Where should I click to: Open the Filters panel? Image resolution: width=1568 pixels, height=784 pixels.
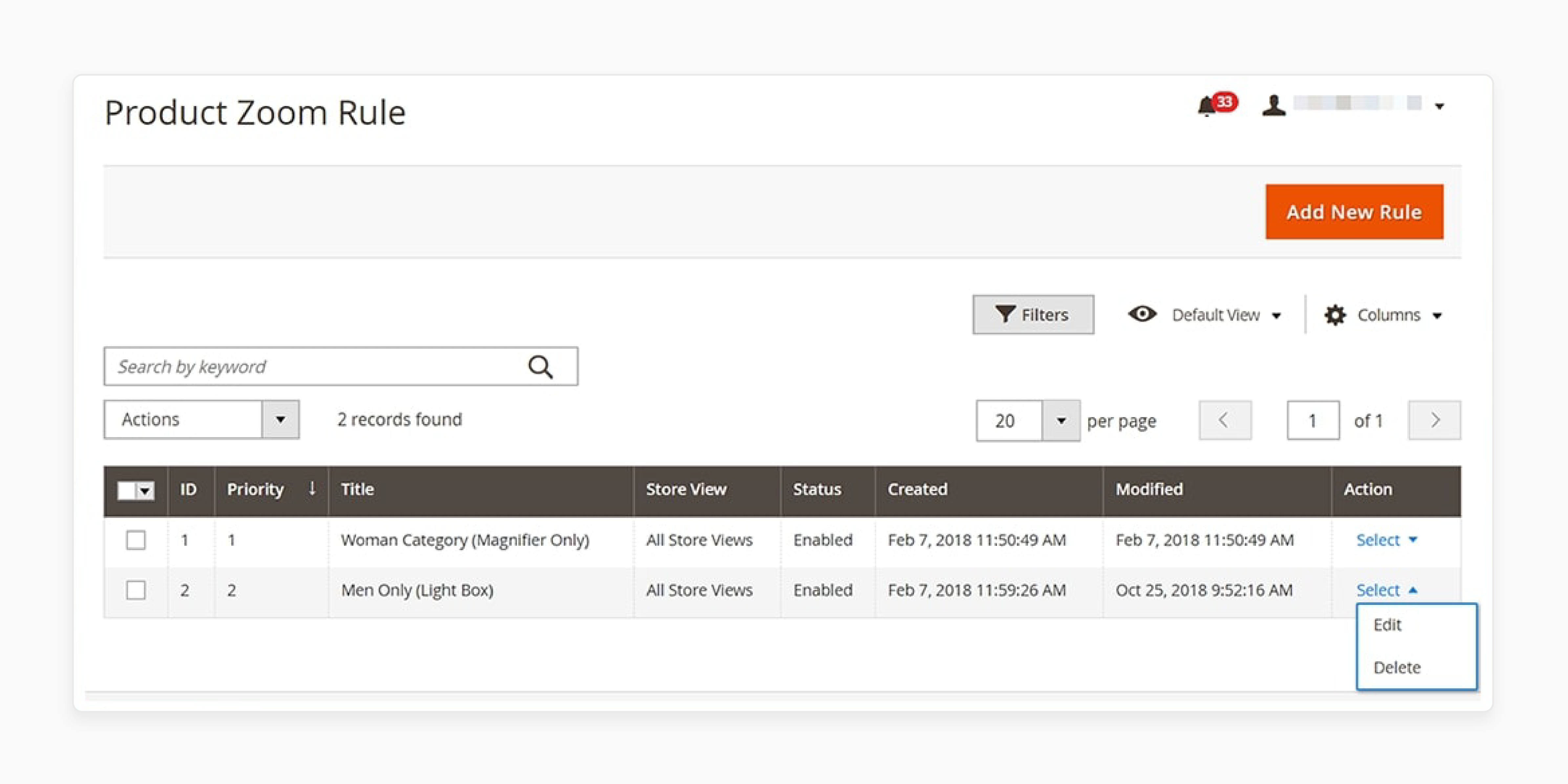click(x=1033, y=315)
